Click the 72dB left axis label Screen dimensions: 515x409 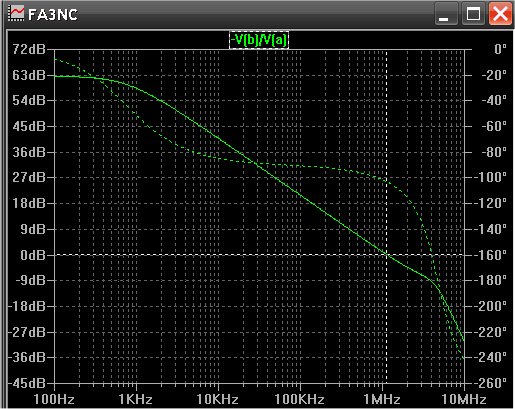[x=29, y=49]
